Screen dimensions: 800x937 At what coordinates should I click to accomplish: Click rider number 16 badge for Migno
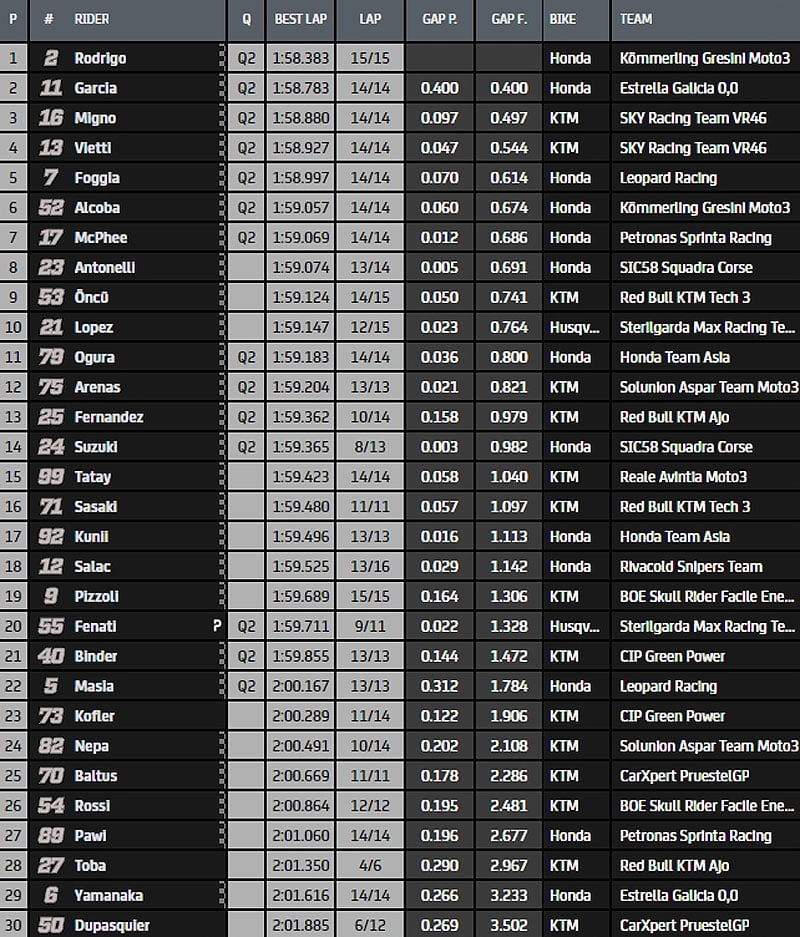(x=49, y=118)
